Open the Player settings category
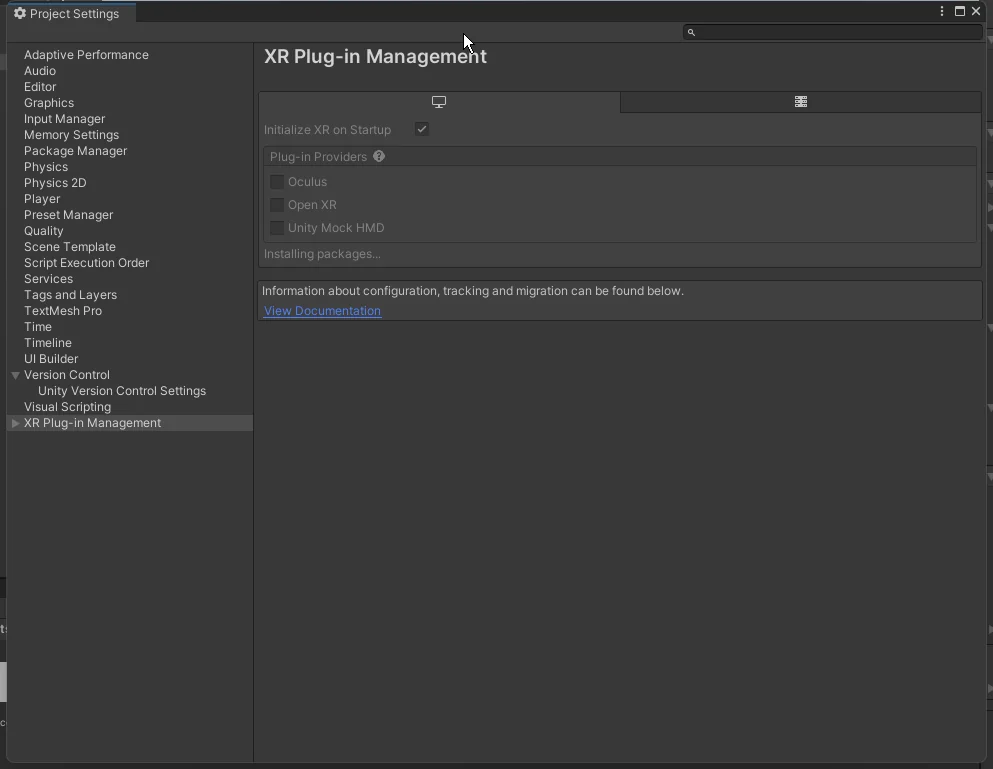Image resolution: width=993 pixels, height=769 pixels. click(x=42, y=199)
